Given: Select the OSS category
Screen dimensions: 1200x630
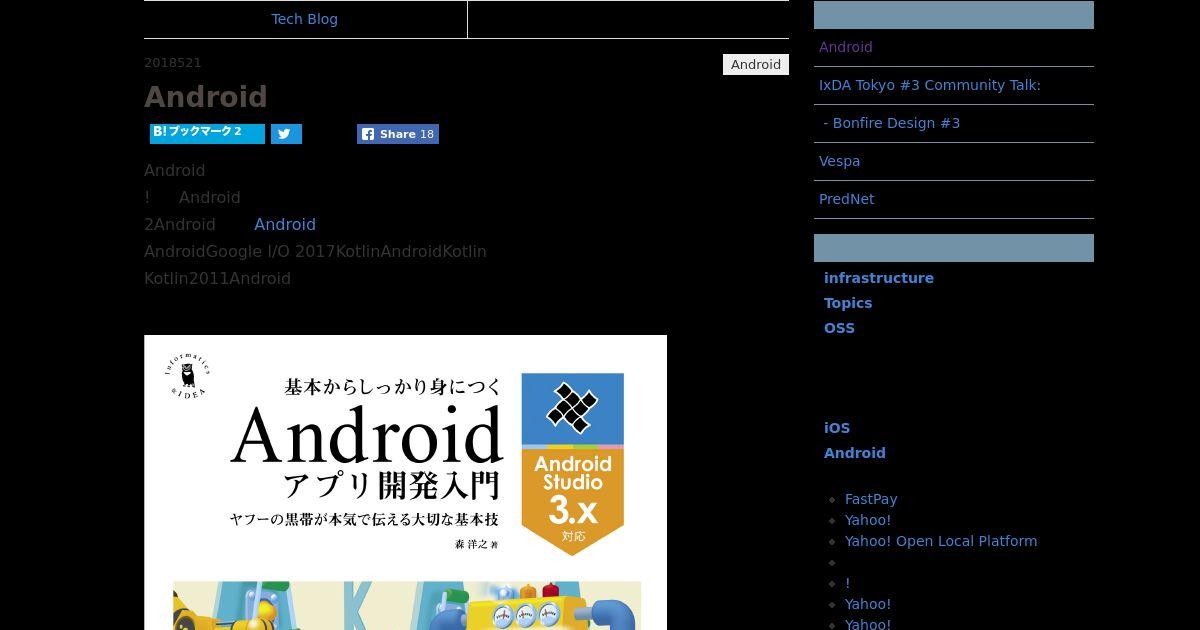Looking at the screenshot, I should point(840,328).
